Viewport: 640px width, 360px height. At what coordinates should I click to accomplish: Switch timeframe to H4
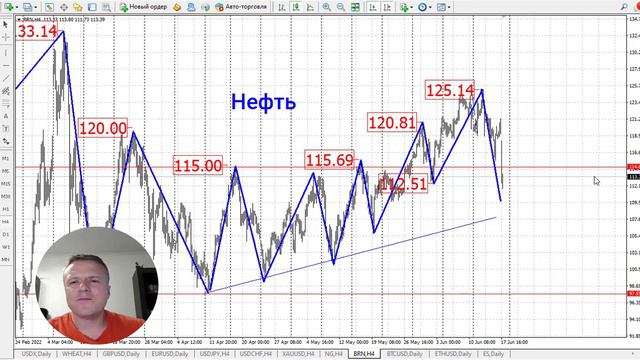pos(6,222)
